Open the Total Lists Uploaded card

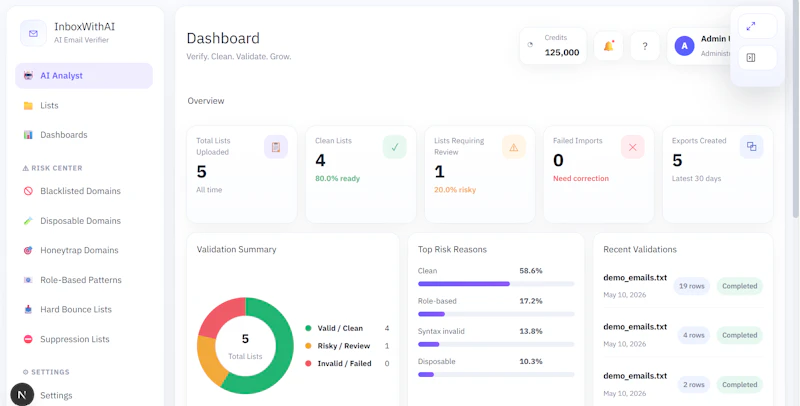[242, 174]
